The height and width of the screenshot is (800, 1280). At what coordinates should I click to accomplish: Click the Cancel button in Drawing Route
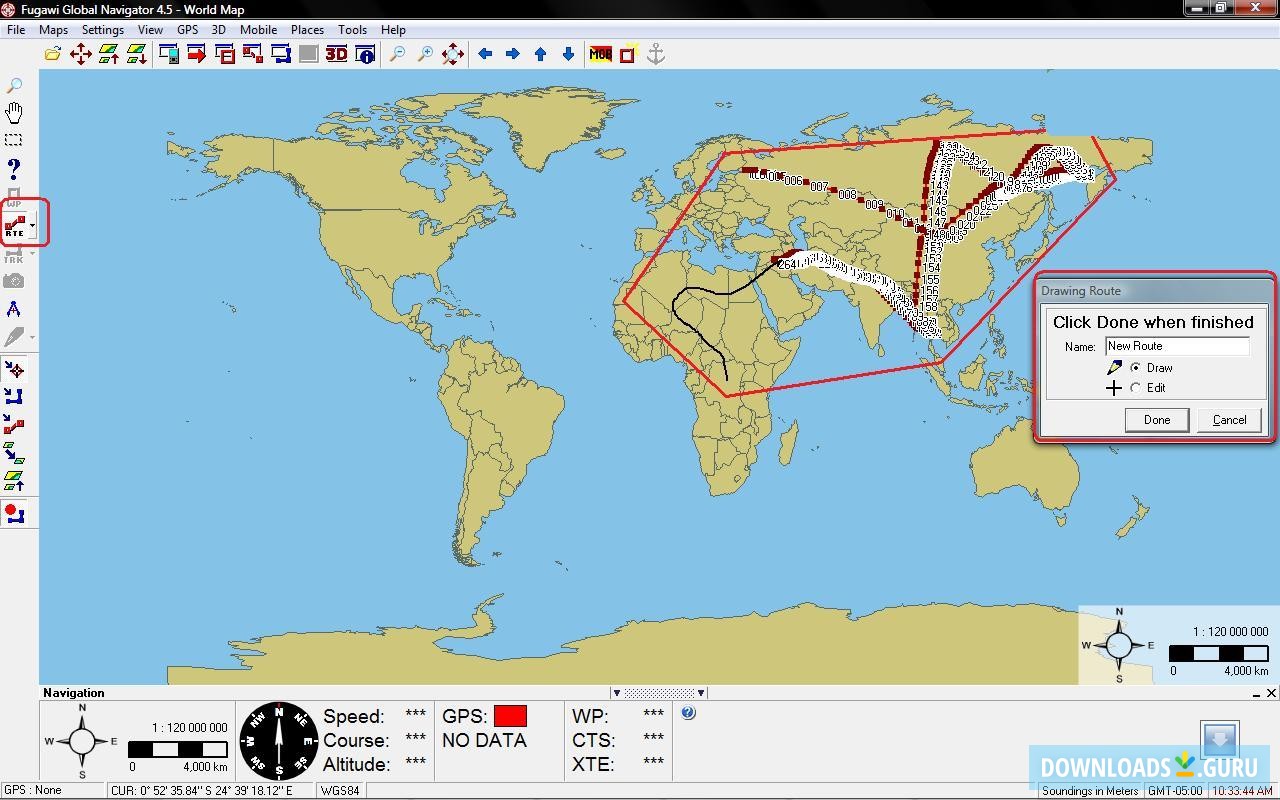[1229, 420]
